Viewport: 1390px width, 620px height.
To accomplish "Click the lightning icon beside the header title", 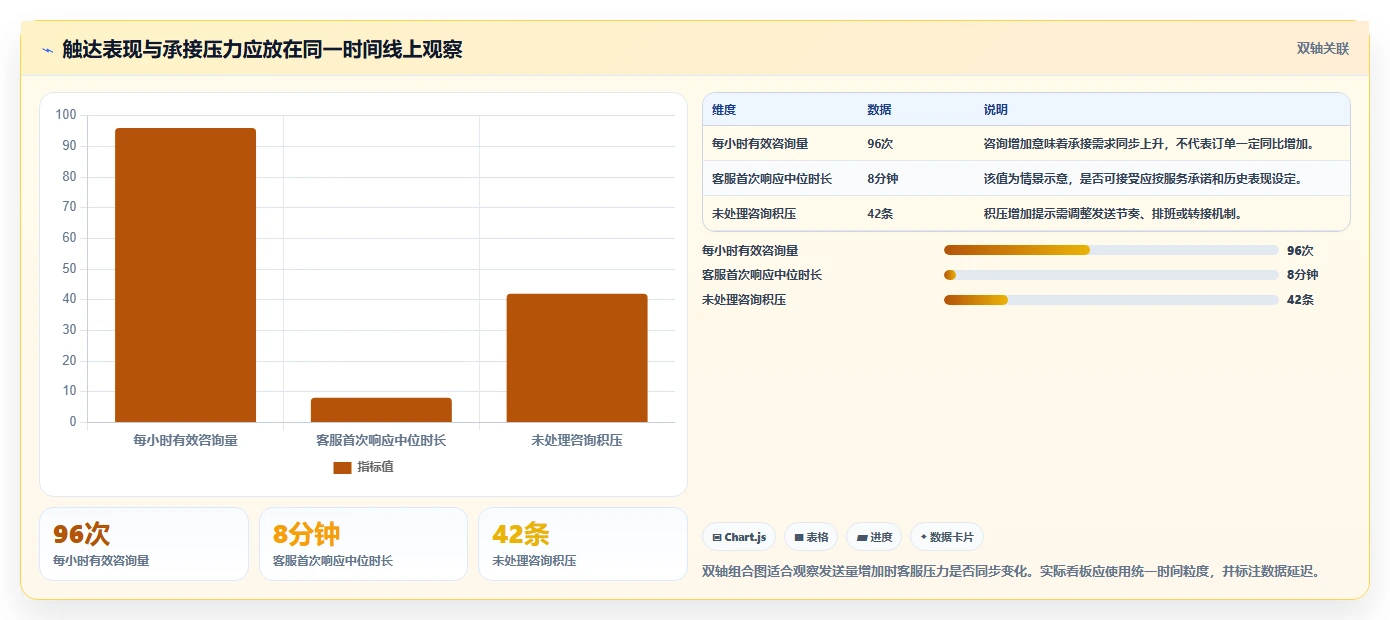I will coord(48,50).
